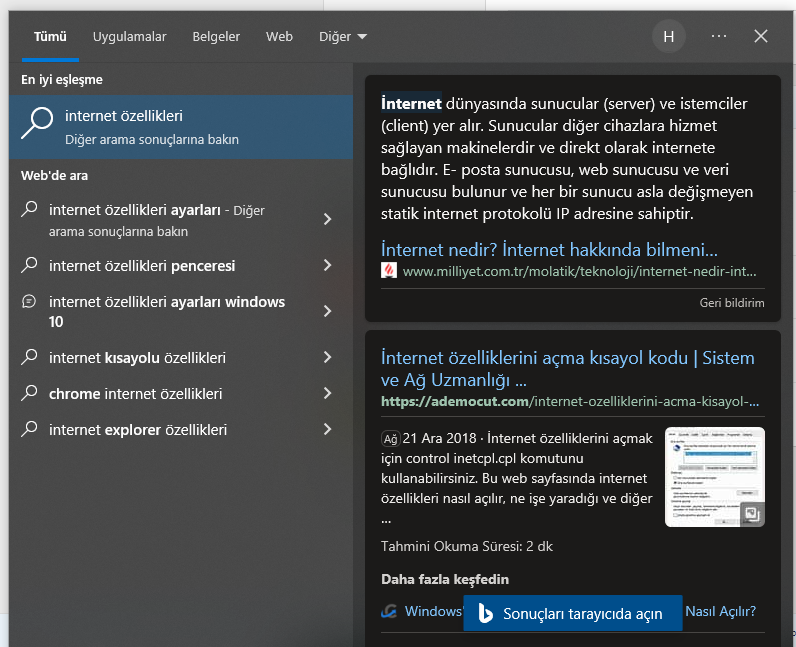Open the Internet Properties dialog thumbnail
The width and height of the screenshot is (796, 647).
714,476
